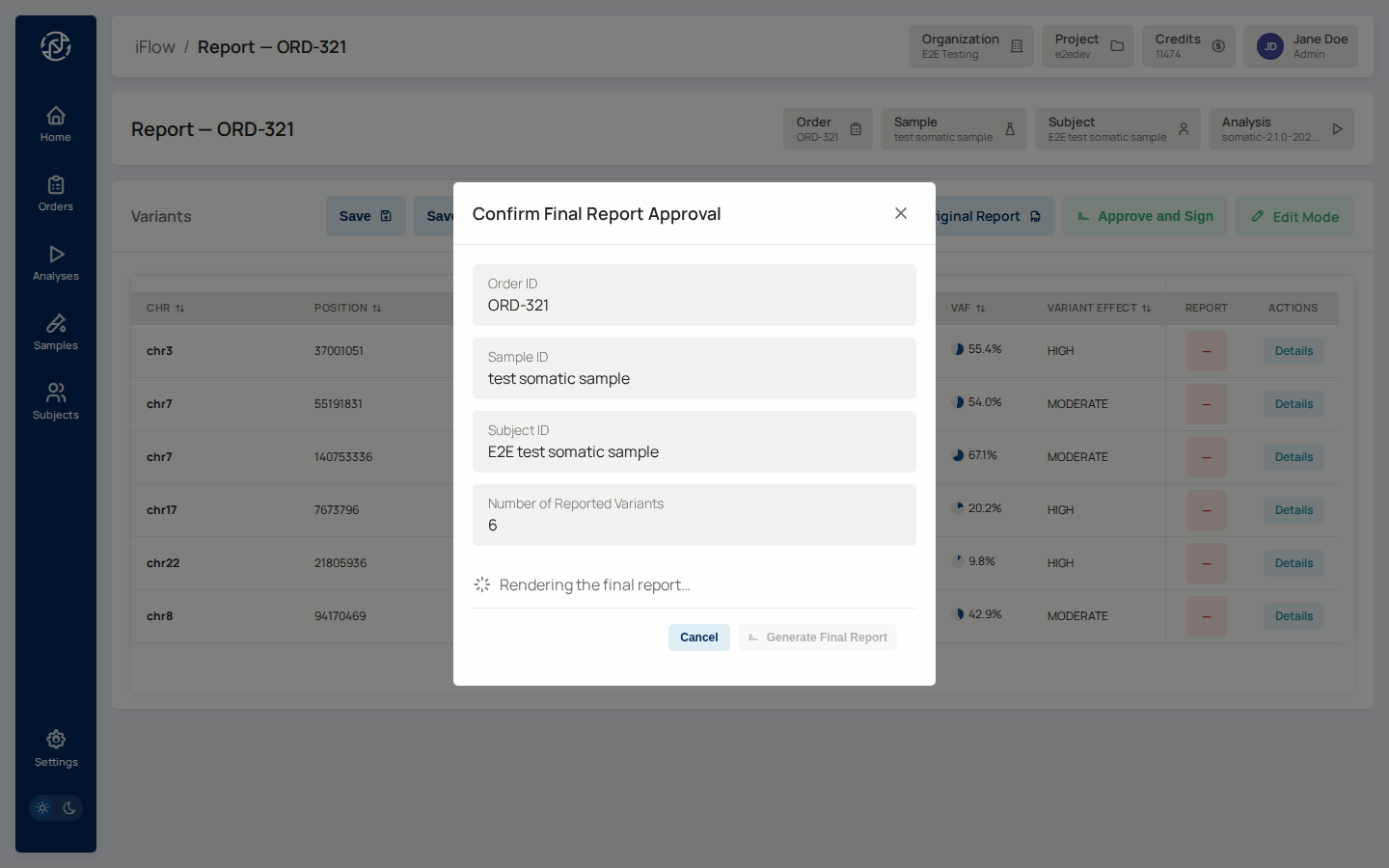Toggle report inclusion for the chr3 variant
The height and width of the screenshot is (868, 1389).
click(1206, 351)
